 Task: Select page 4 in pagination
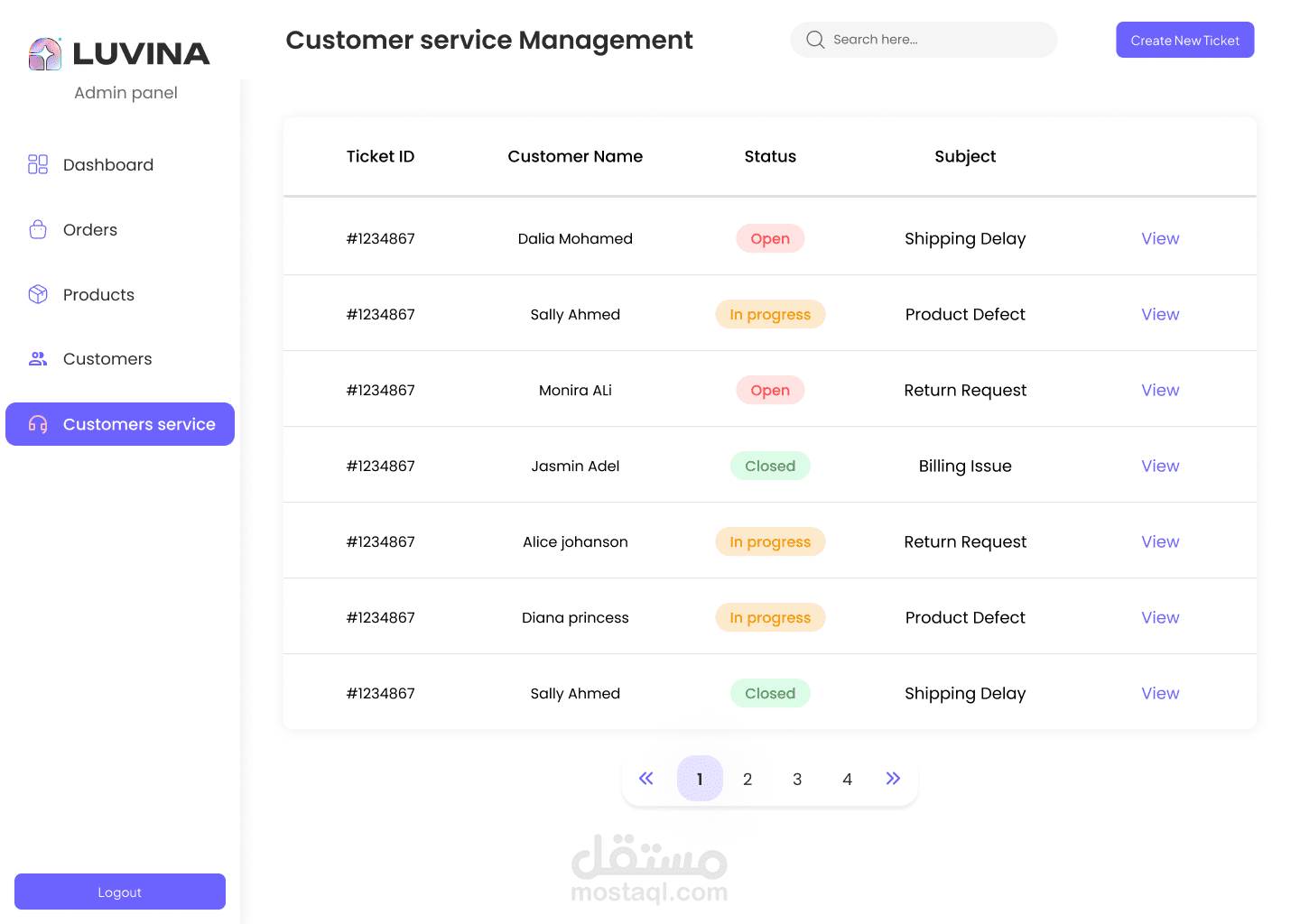pos(847,779)
